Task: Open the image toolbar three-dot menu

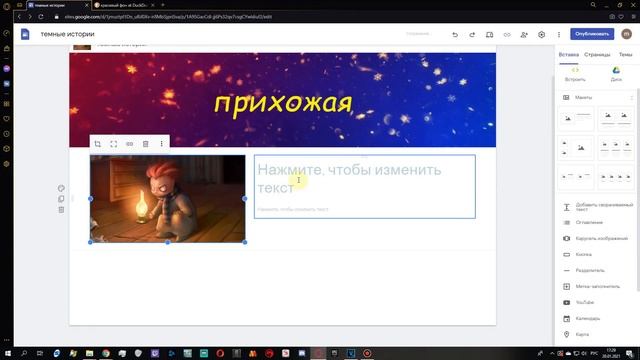Action: point(162,144)
